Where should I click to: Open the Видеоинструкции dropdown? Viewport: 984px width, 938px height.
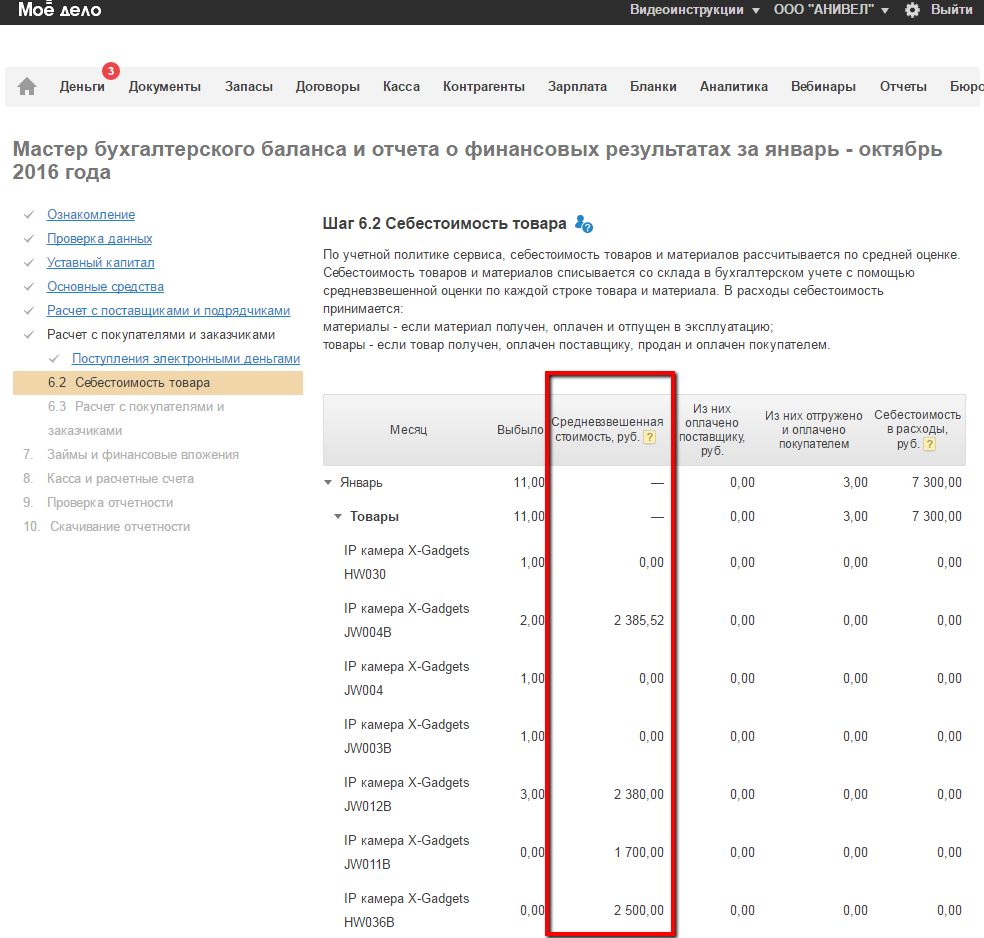click(694, 10)
